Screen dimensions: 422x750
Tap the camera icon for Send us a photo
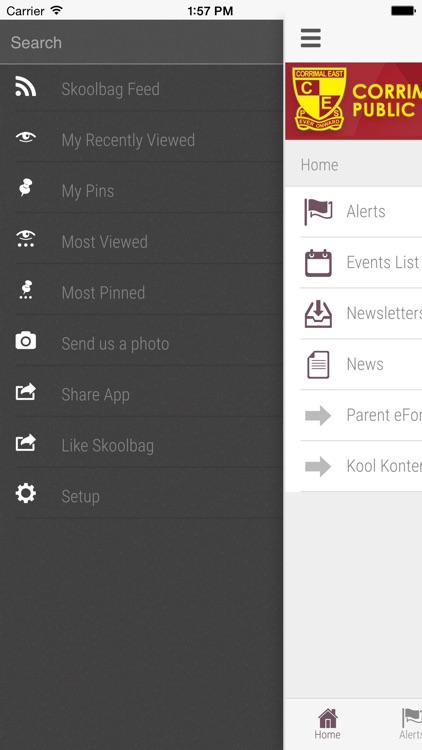click(25, 341)
